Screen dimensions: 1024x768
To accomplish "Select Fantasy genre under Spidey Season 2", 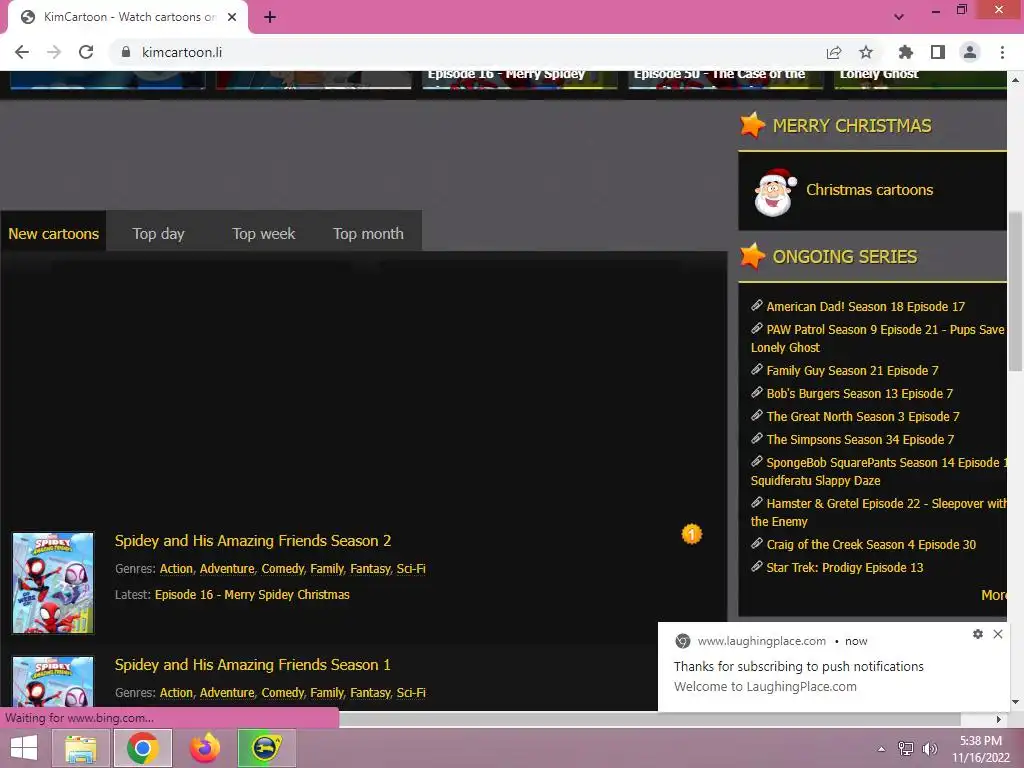I will (x=370, y=568).
